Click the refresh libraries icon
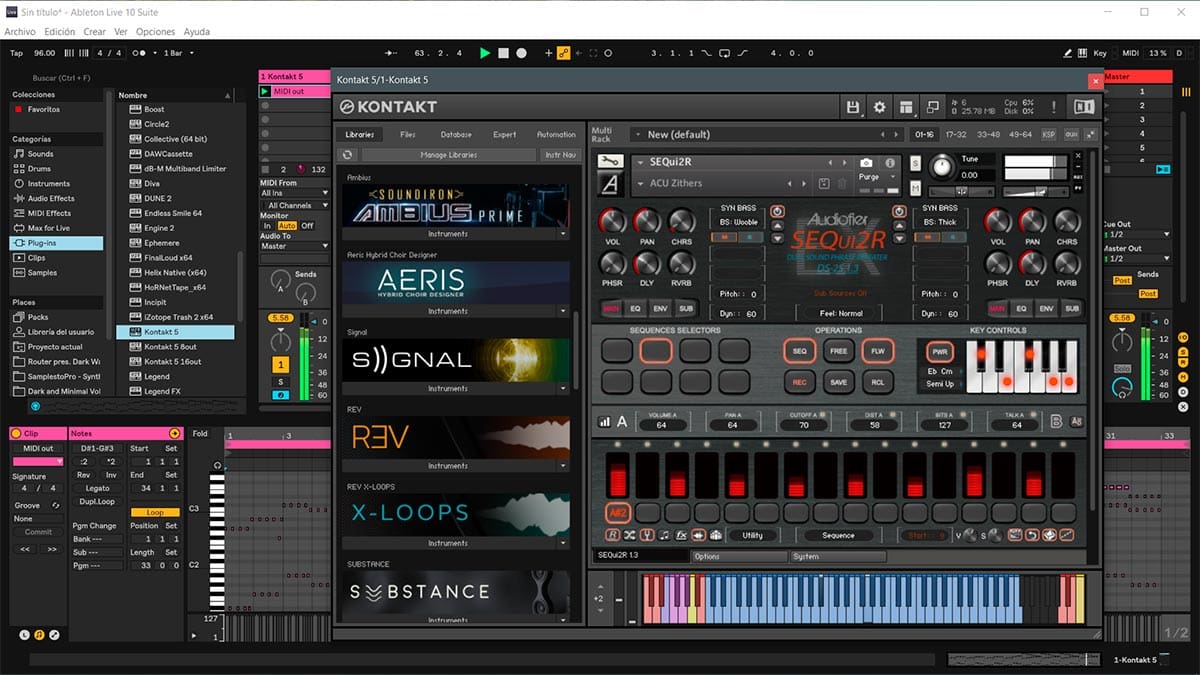 [x=347, y=155]
